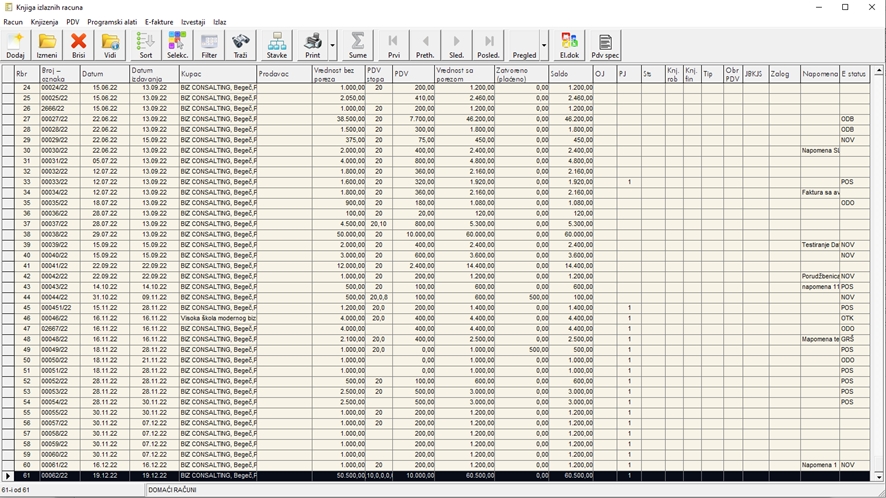Click the Izmeni (edit) folder icon
The height and width of the screenshot is (498, 886).
[46, 45]
